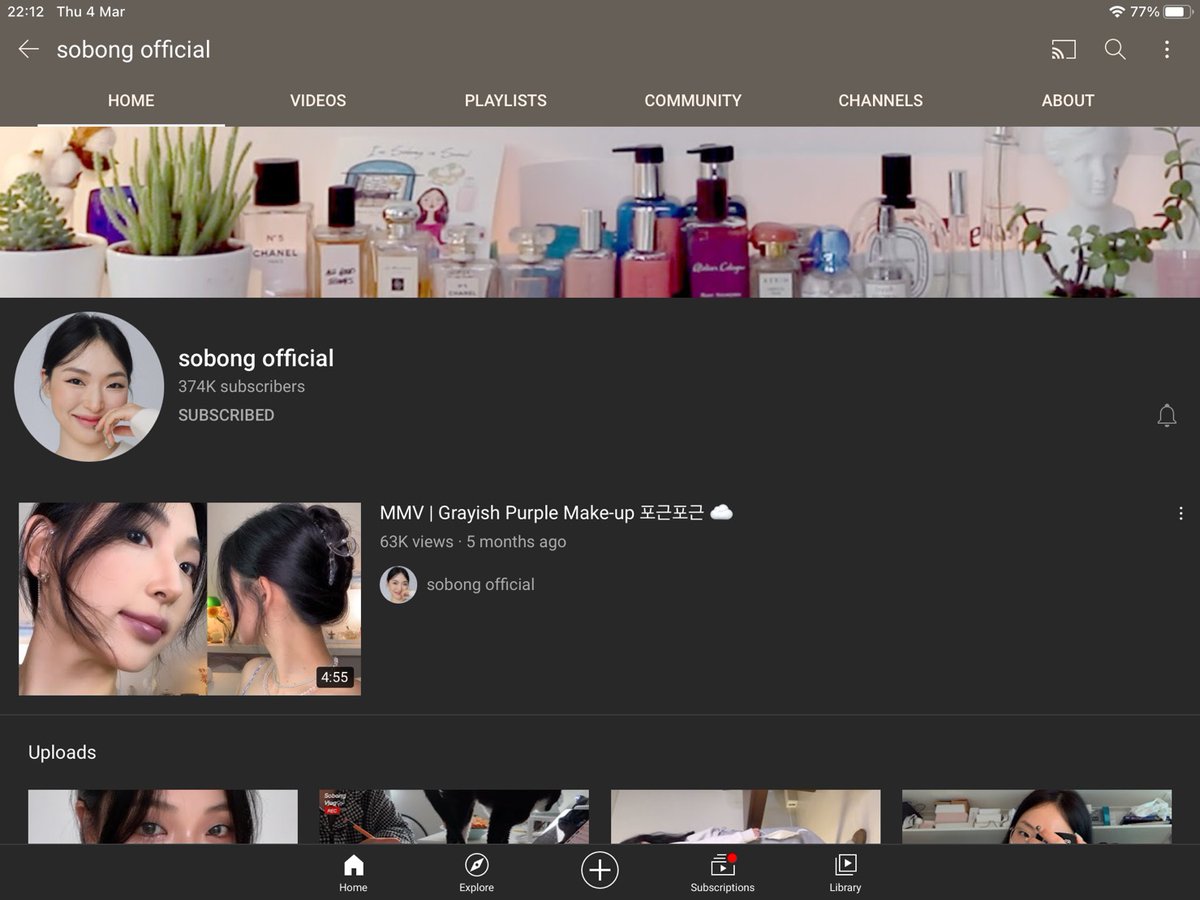Toggle the notification bell for sobong official

1167,416
